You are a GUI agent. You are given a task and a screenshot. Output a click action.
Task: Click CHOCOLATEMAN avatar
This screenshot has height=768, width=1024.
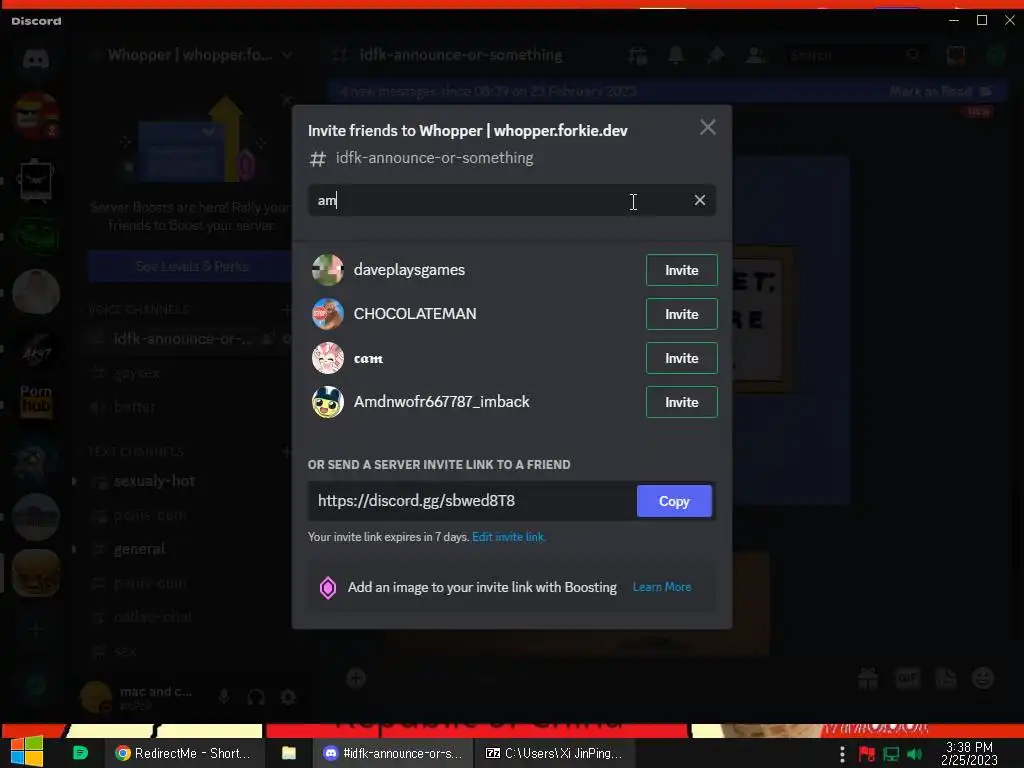328,314
